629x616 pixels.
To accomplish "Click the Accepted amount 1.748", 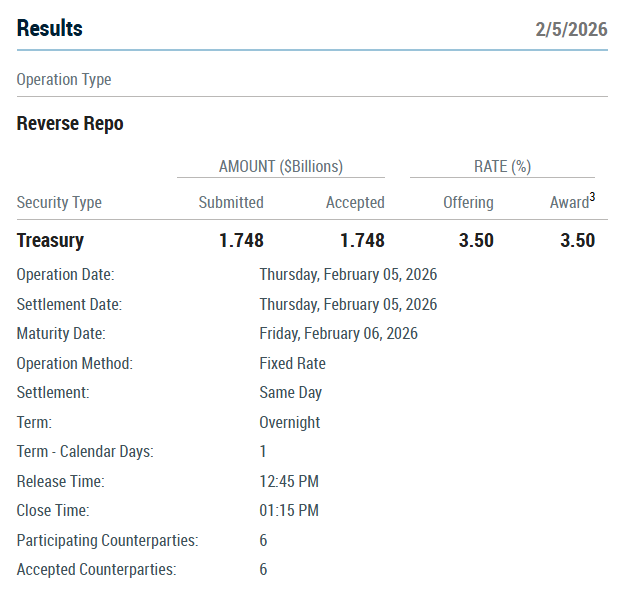I will point(363,241).
